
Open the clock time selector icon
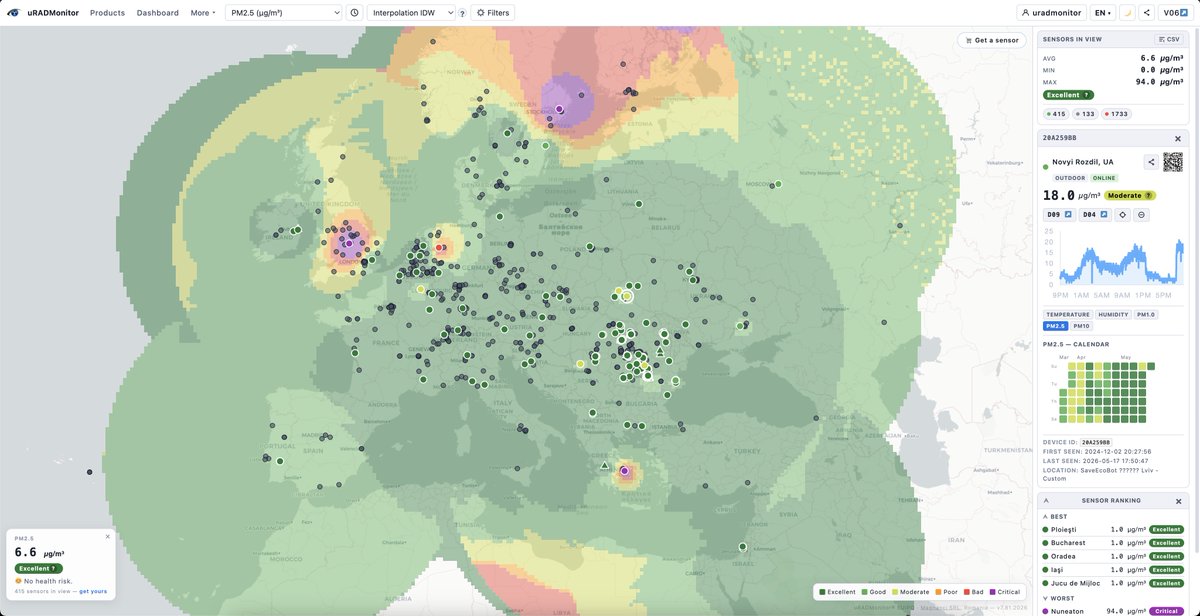354,13
